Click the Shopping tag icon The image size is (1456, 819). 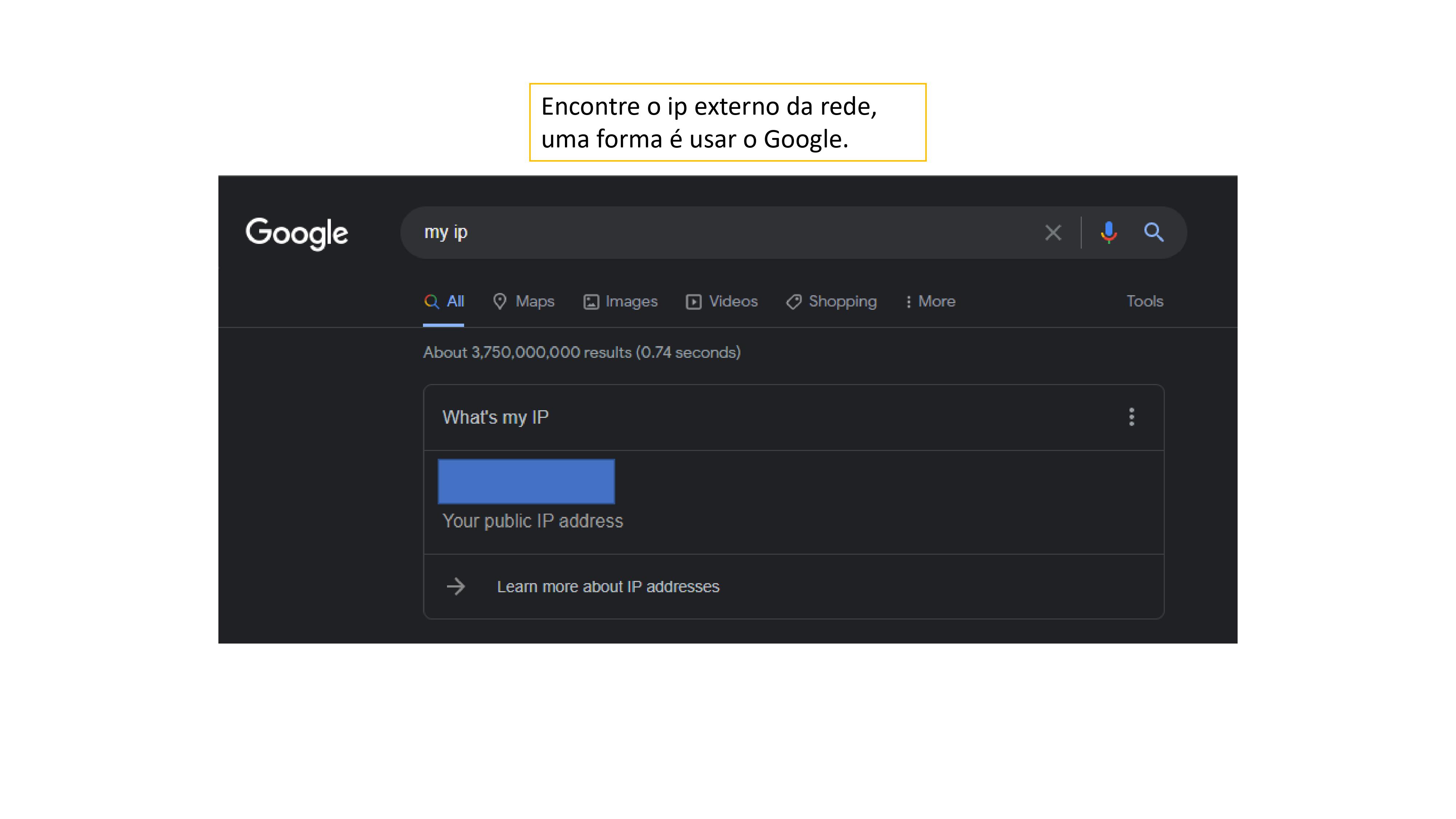coord(794,302)
